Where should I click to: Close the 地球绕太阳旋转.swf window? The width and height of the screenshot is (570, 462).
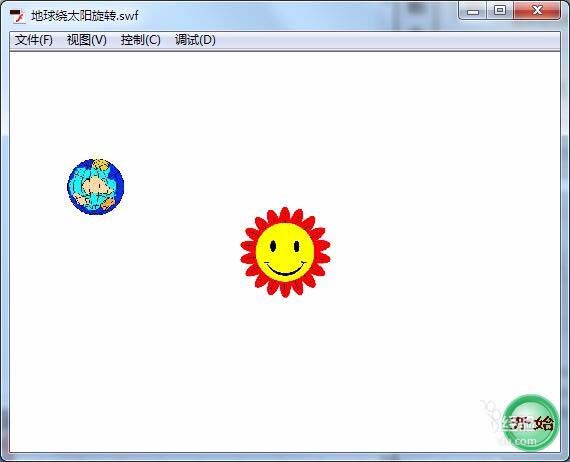[x=537, y=11]
